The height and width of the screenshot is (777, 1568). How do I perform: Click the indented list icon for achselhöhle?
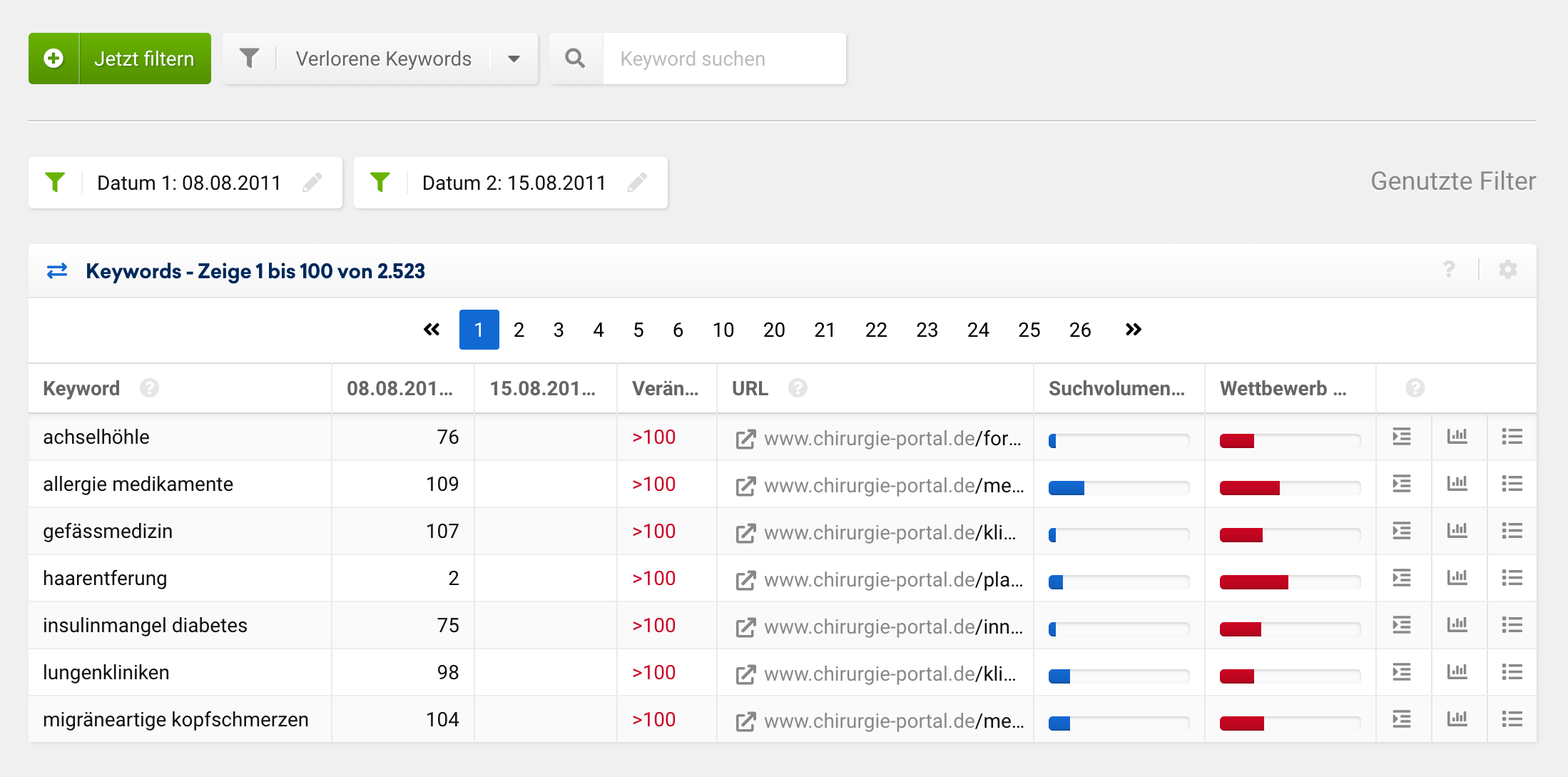tap(1402, 437)
